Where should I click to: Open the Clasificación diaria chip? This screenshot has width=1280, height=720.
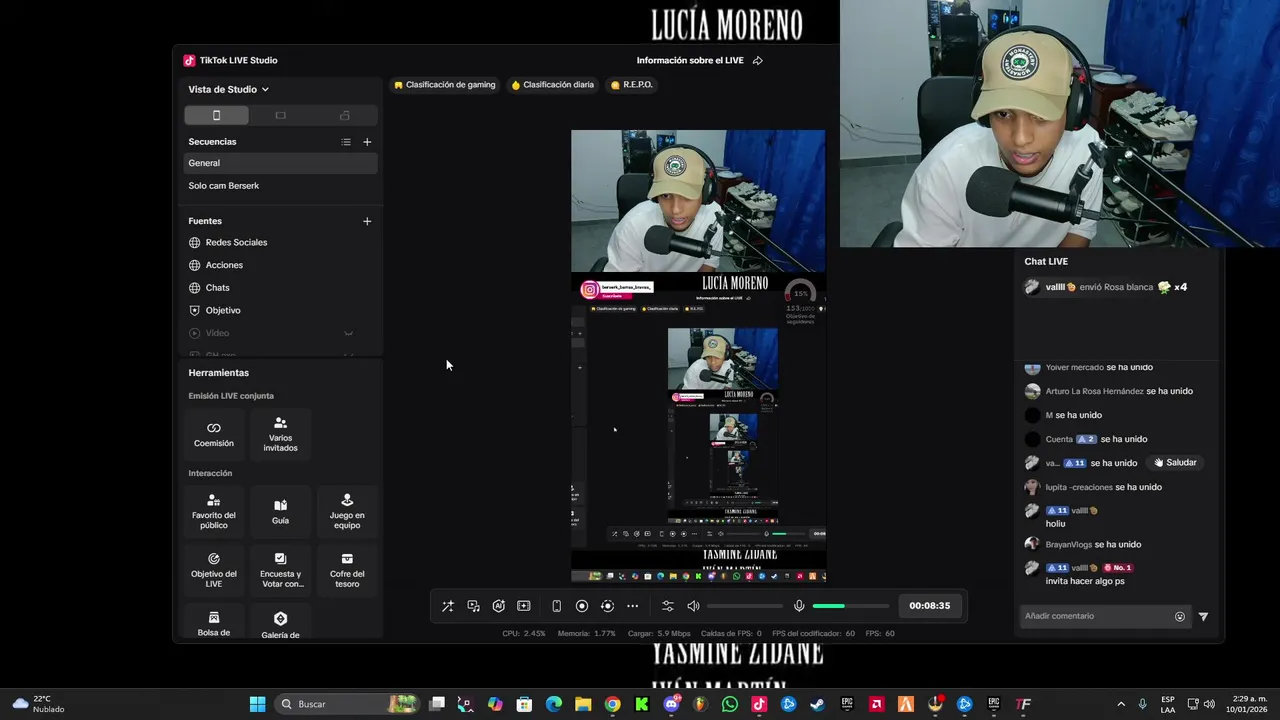[553, 85]
